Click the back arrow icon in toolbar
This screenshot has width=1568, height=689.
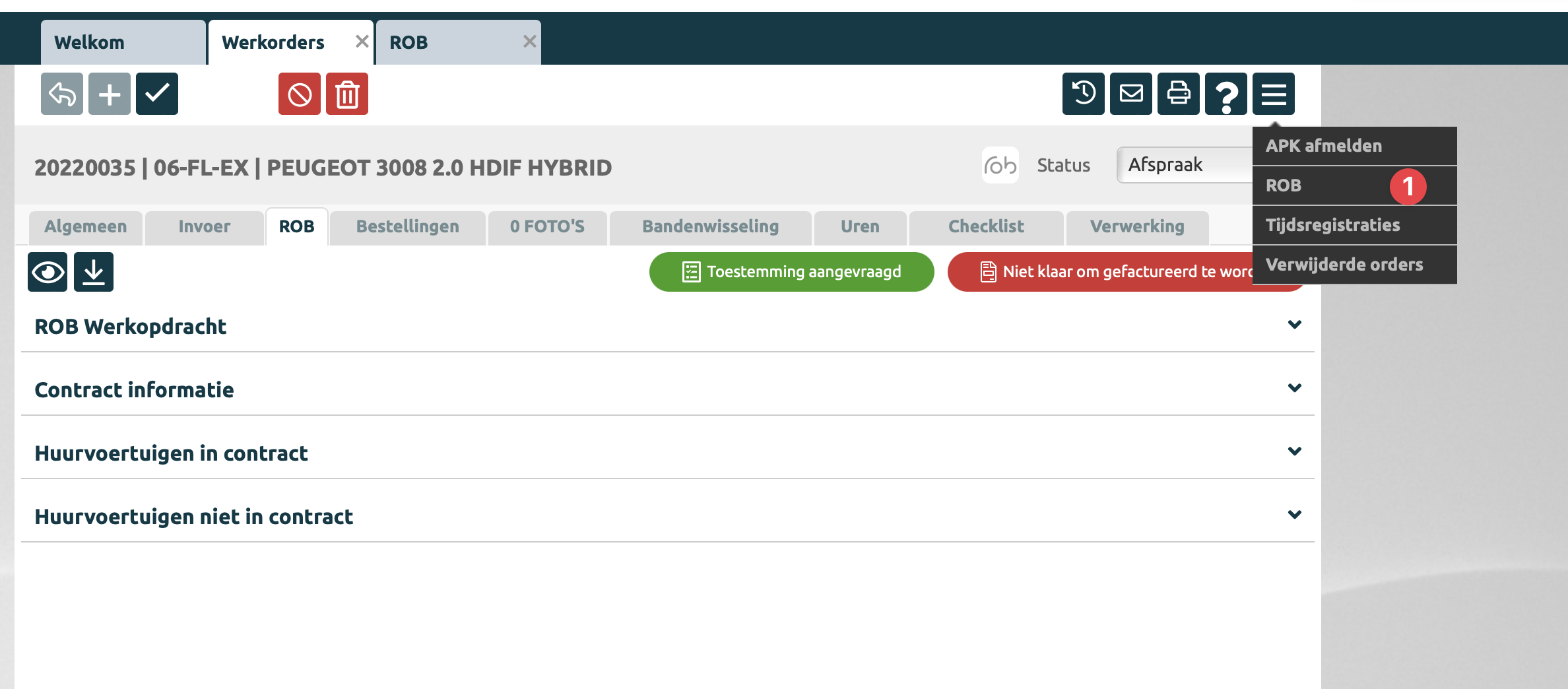[x=62, y=94]
